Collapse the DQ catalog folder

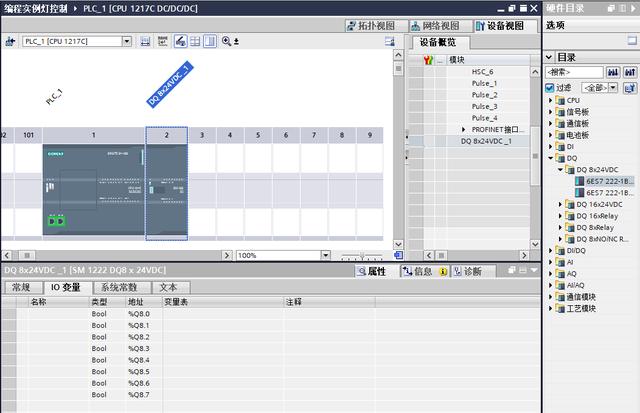pyautogui.click(x=550, y=158)
